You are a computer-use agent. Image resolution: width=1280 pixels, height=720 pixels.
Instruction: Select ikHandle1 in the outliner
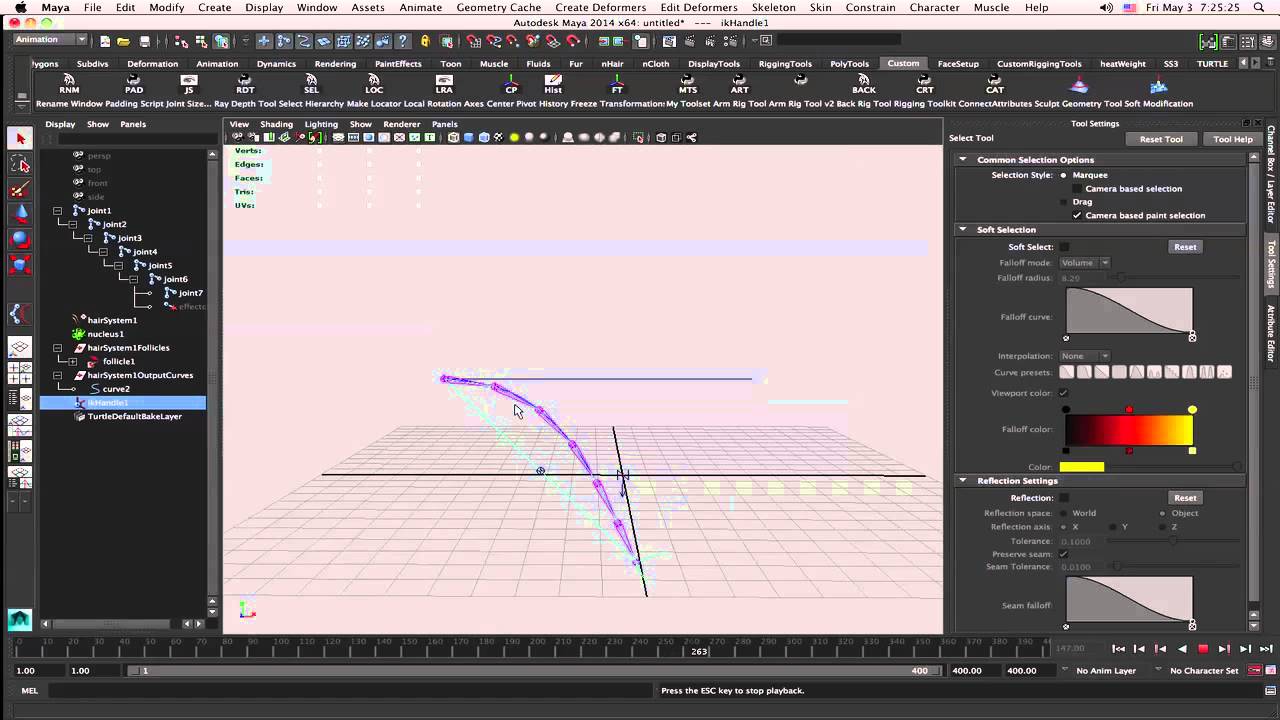click(108, 402)
